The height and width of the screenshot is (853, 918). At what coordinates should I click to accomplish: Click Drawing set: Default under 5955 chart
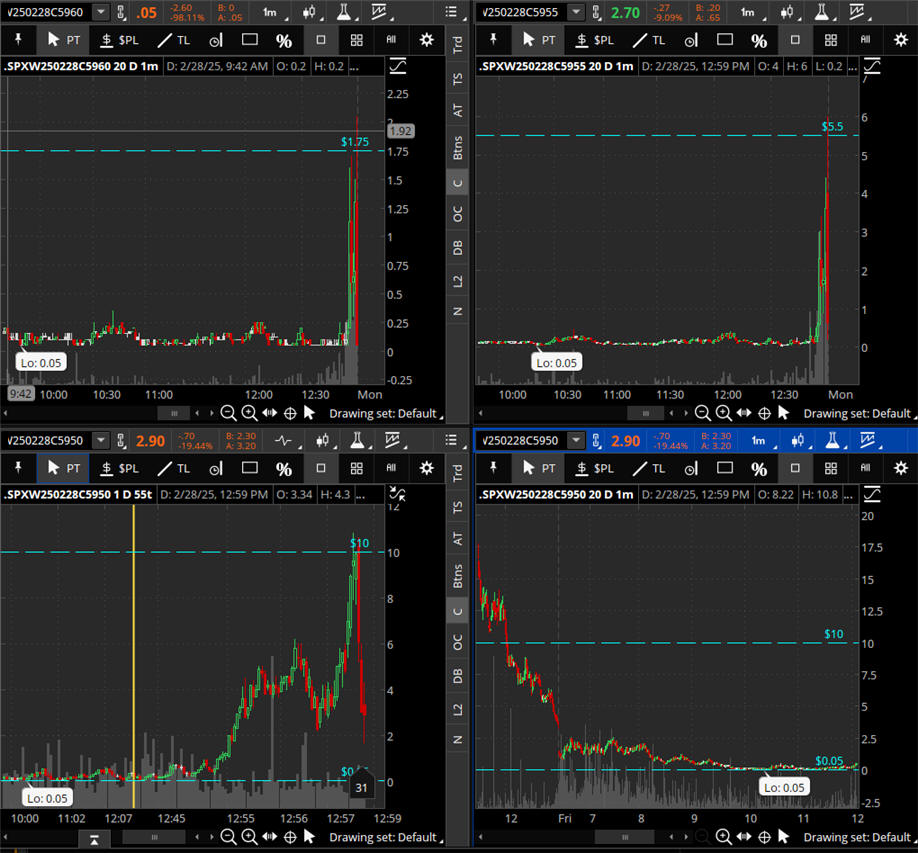[859, 413]
